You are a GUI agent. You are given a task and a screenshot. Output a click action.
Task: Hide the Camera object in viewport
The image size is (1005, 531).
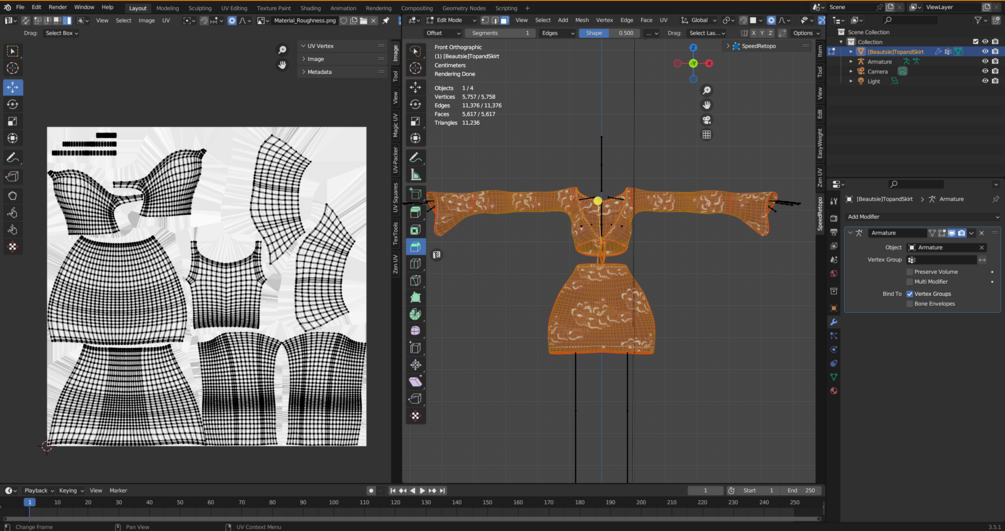(985, 71)
